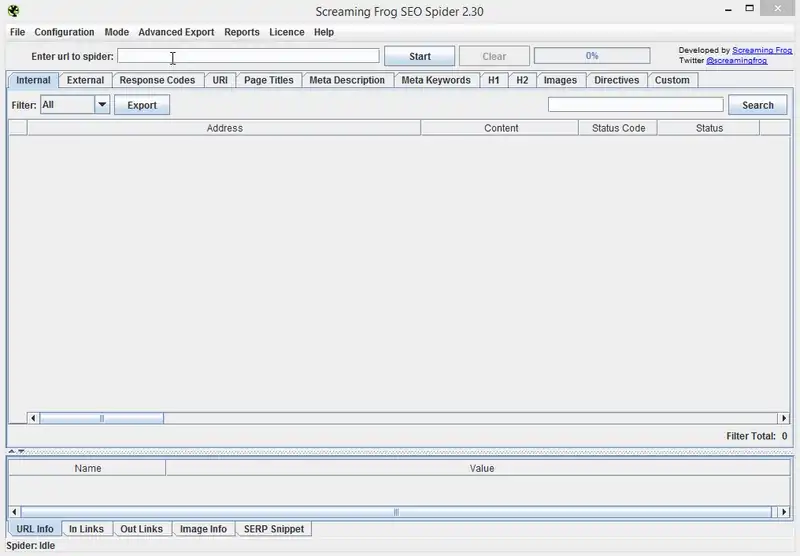
Task: Click the main table's horizontal scrollbar thumb
Action: [102, 418]
